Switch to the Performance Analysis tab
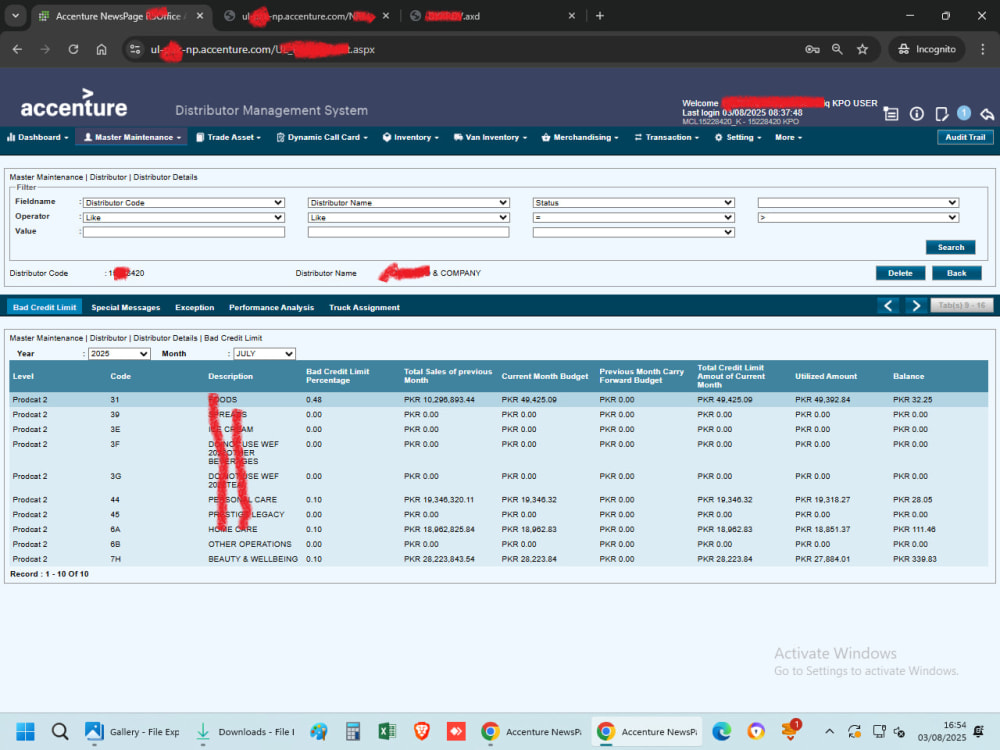The width and height of the screenshot is (1000, 750). click(x=272, y=307)
